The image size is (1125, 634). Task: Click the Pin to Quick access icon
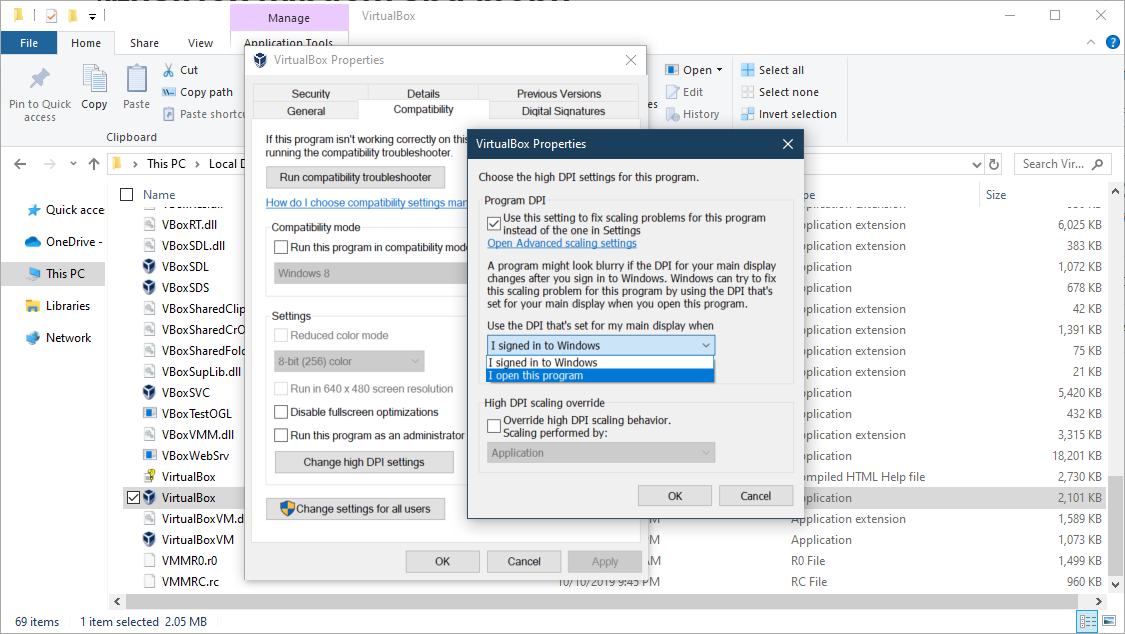tap(40, 79)
